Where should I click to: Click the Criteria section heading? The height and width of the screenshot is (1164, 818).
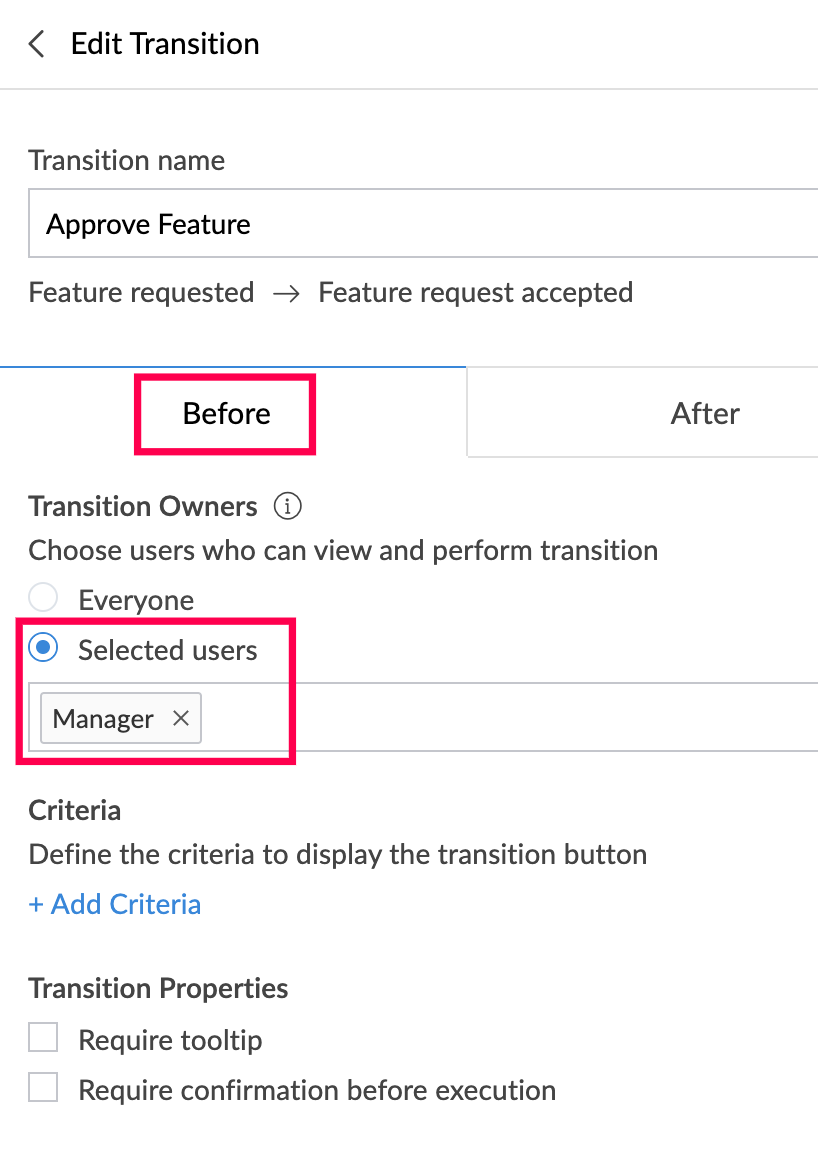click(75, 810)
